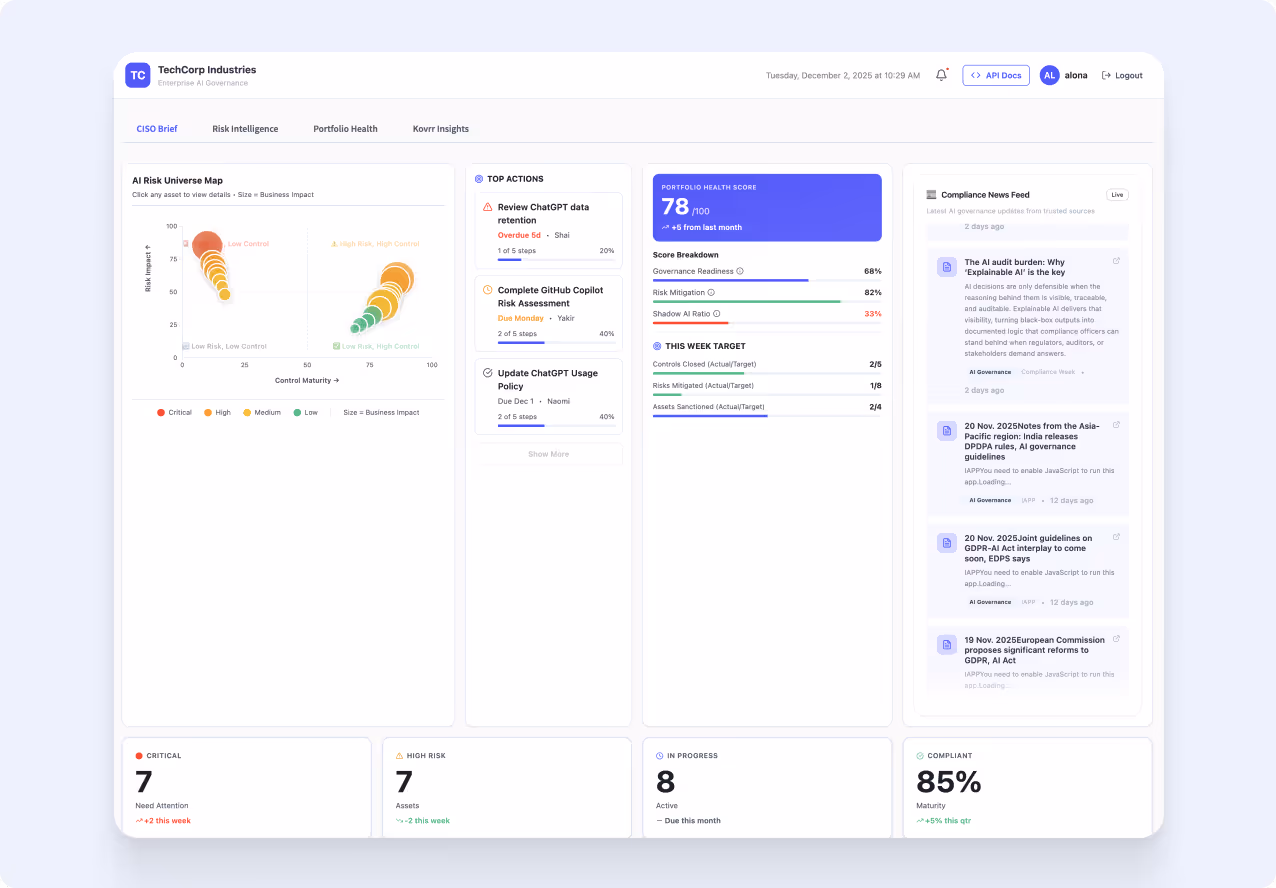
Task: Open the AL user avatar menu
Action: click(1049, 75)
